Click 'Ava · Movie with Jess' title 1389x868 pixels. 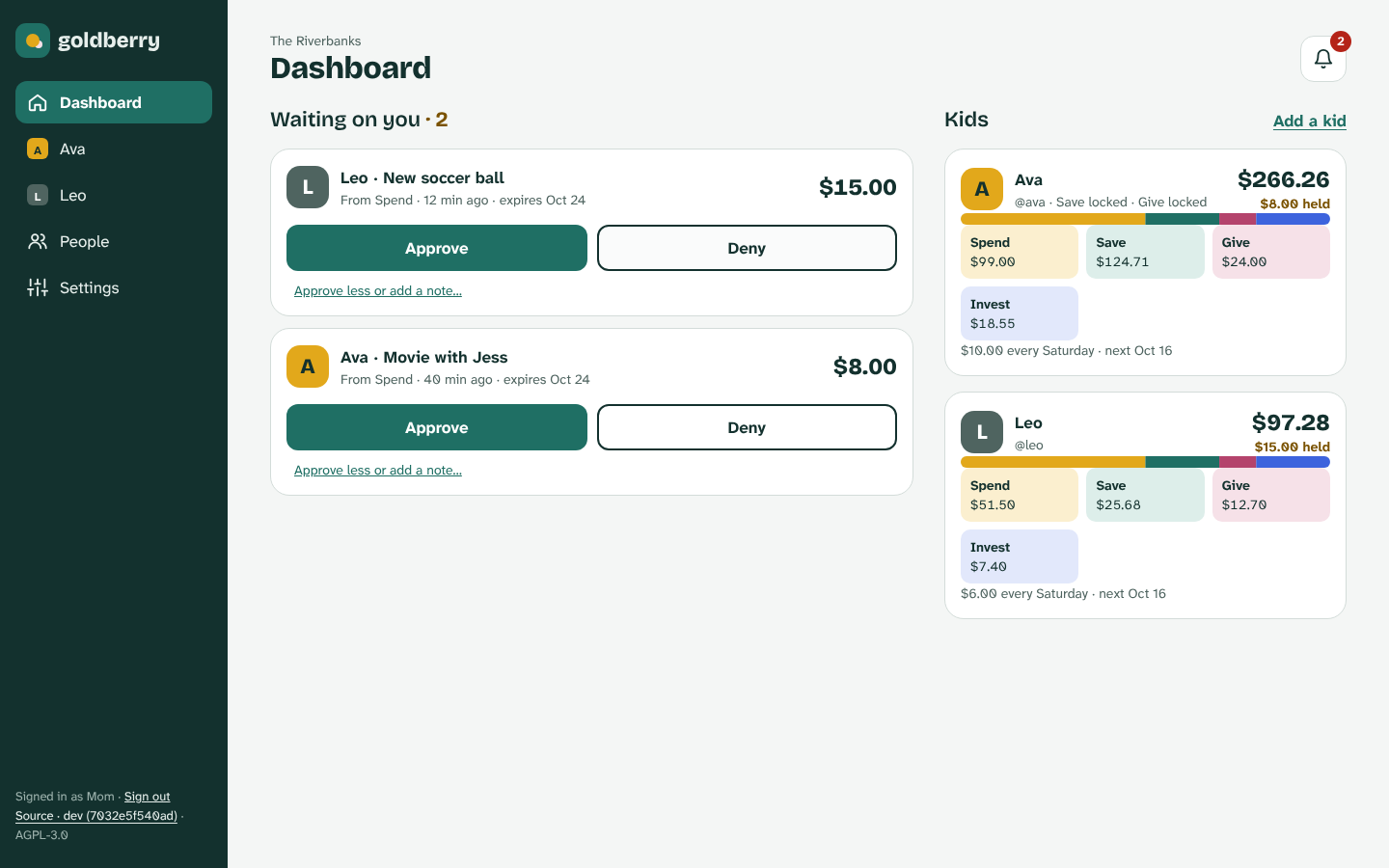point(424,357)
